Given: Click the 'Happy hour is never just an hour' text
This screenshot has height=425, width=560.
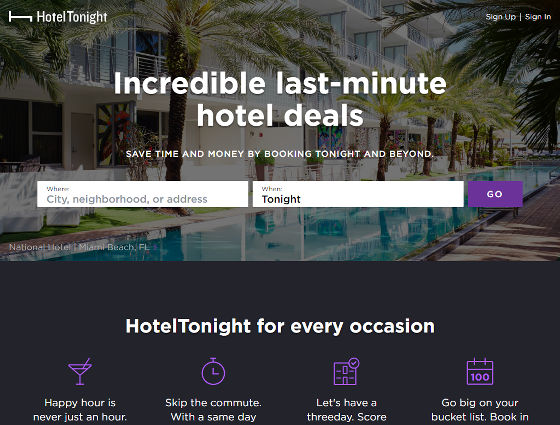Looking at the screenshot, I should pos(80,410).
